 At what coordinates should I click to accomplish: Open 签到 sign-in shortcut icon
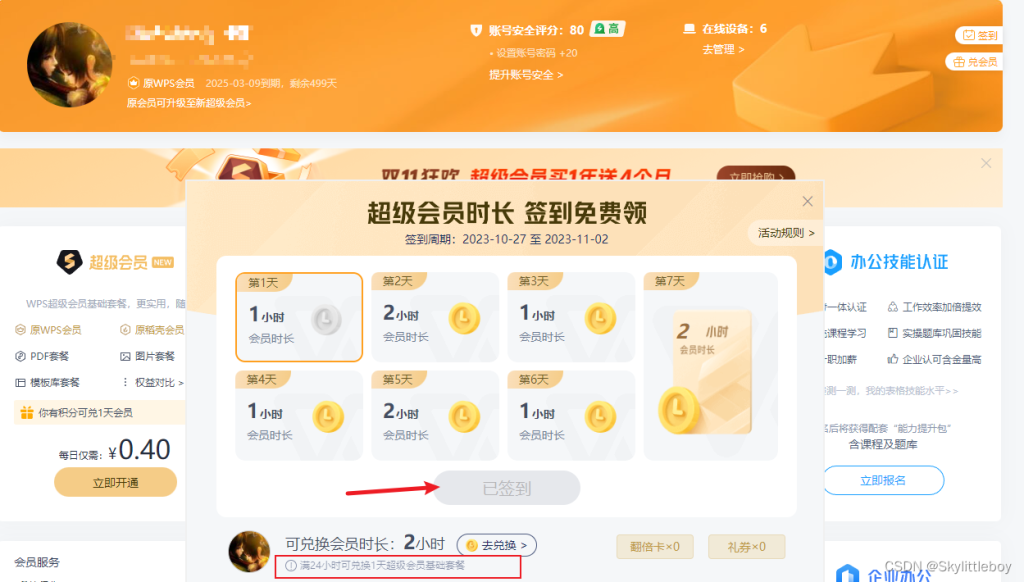coord(979,35)
